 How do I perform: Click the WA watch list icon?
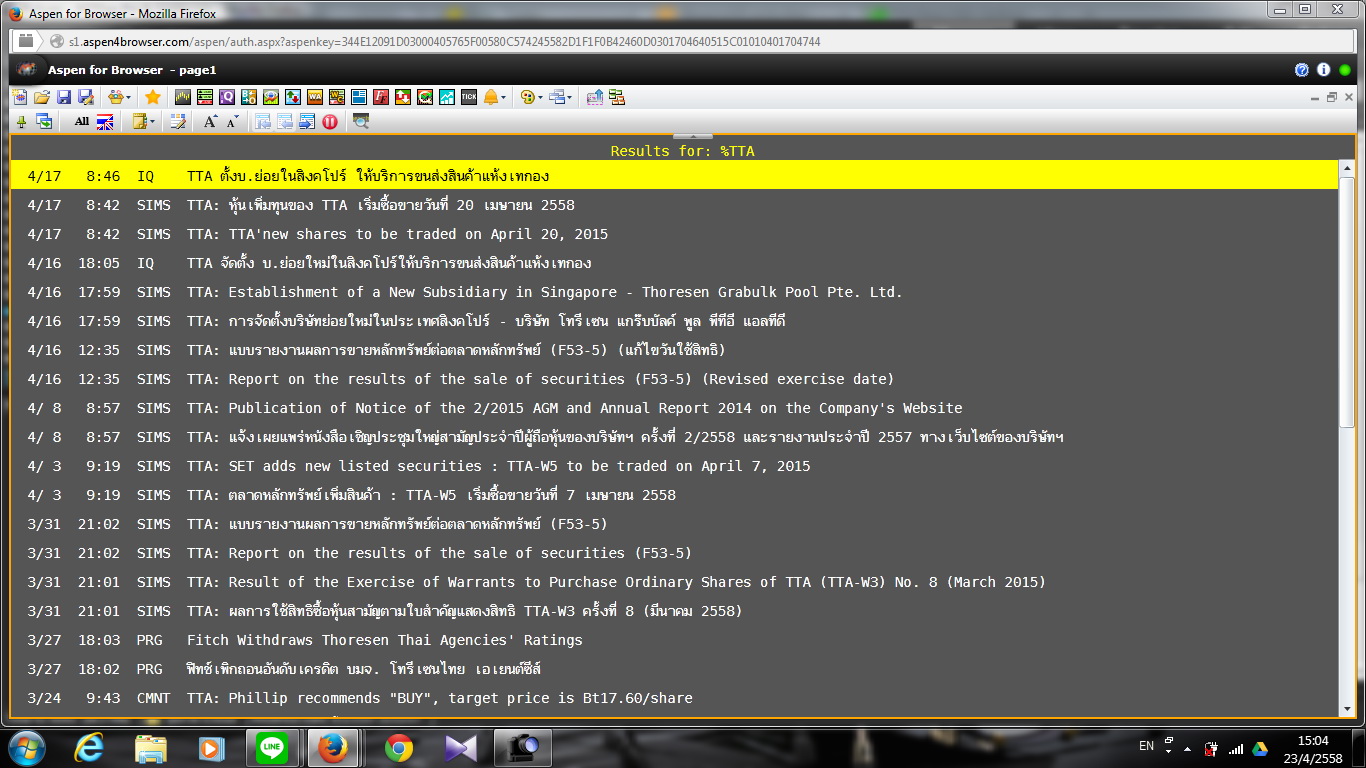[x=315, y=97]
